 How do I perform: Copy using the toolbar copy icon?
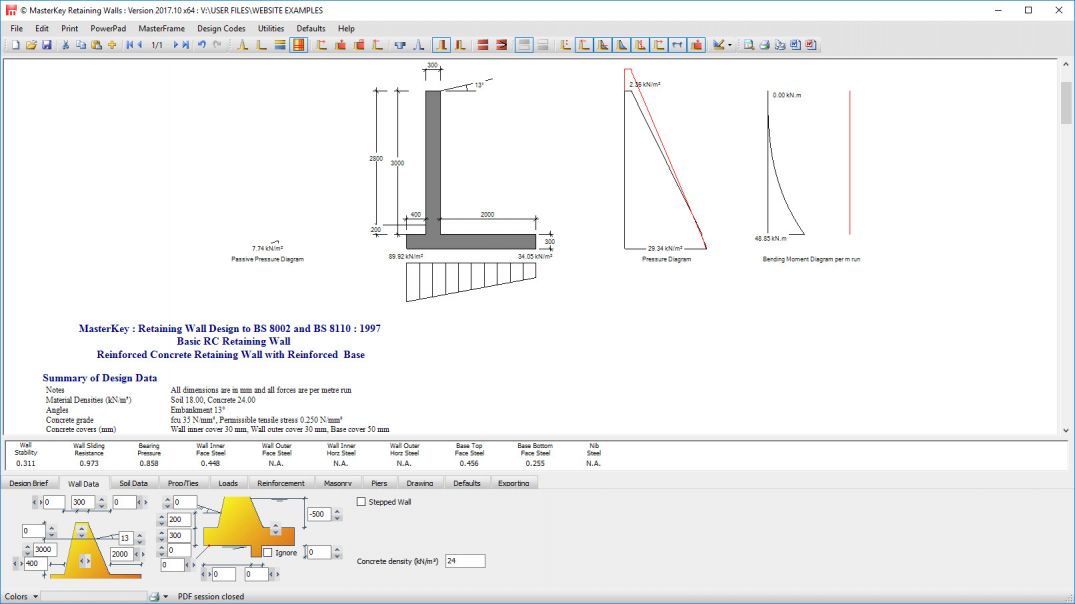coord(81,45)
